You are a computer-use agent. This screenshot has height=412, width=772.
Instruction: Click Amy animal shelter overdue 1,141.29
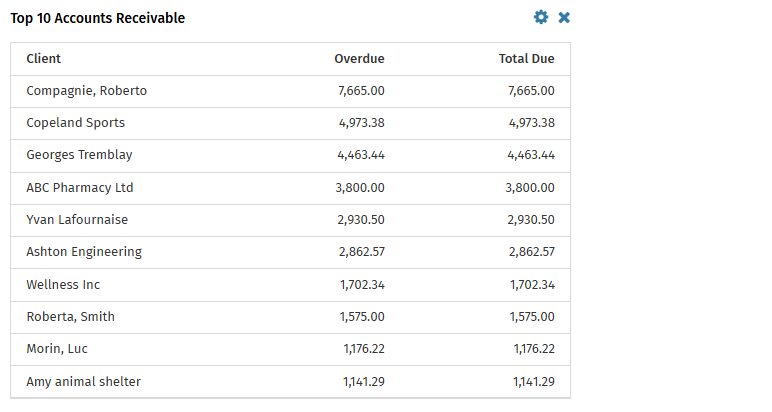(364, 381)
